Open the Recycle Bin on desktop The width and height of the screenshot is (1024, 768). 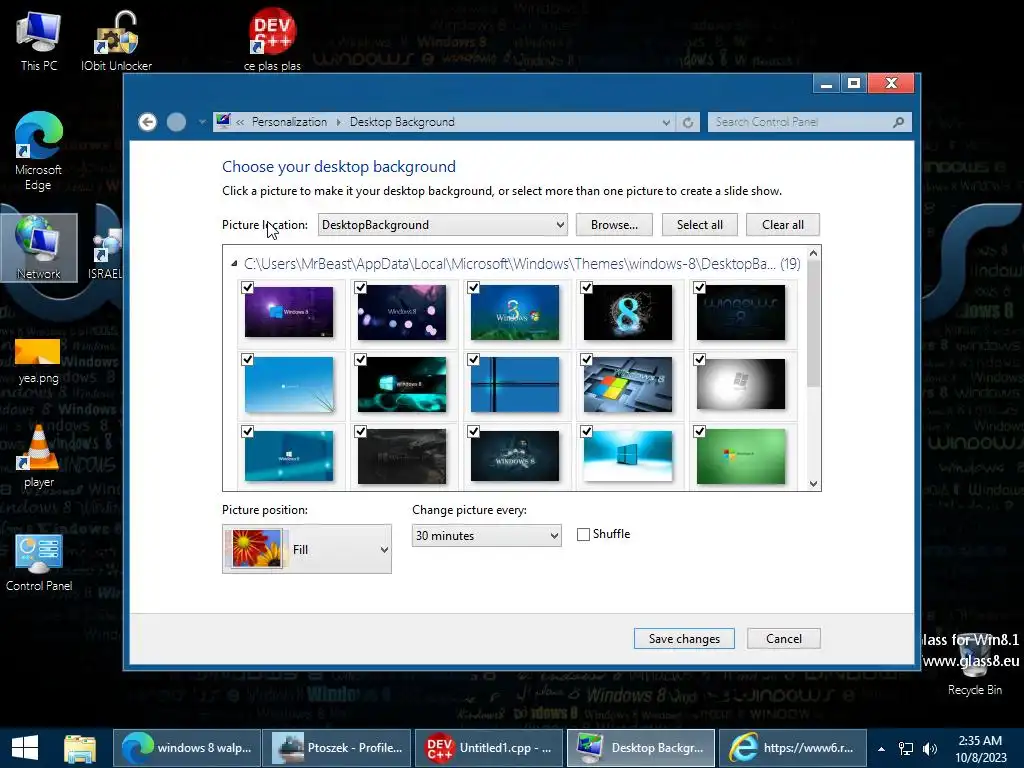tap(974, 665)
